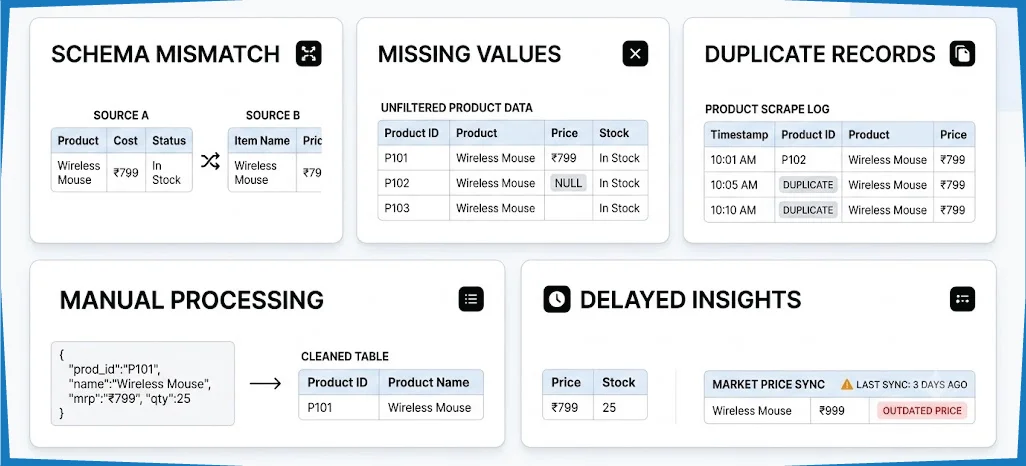The width and height of the screenshot is (1026, 466).
Task: Click the Item Name header in Source B
Action: (262, 141)
